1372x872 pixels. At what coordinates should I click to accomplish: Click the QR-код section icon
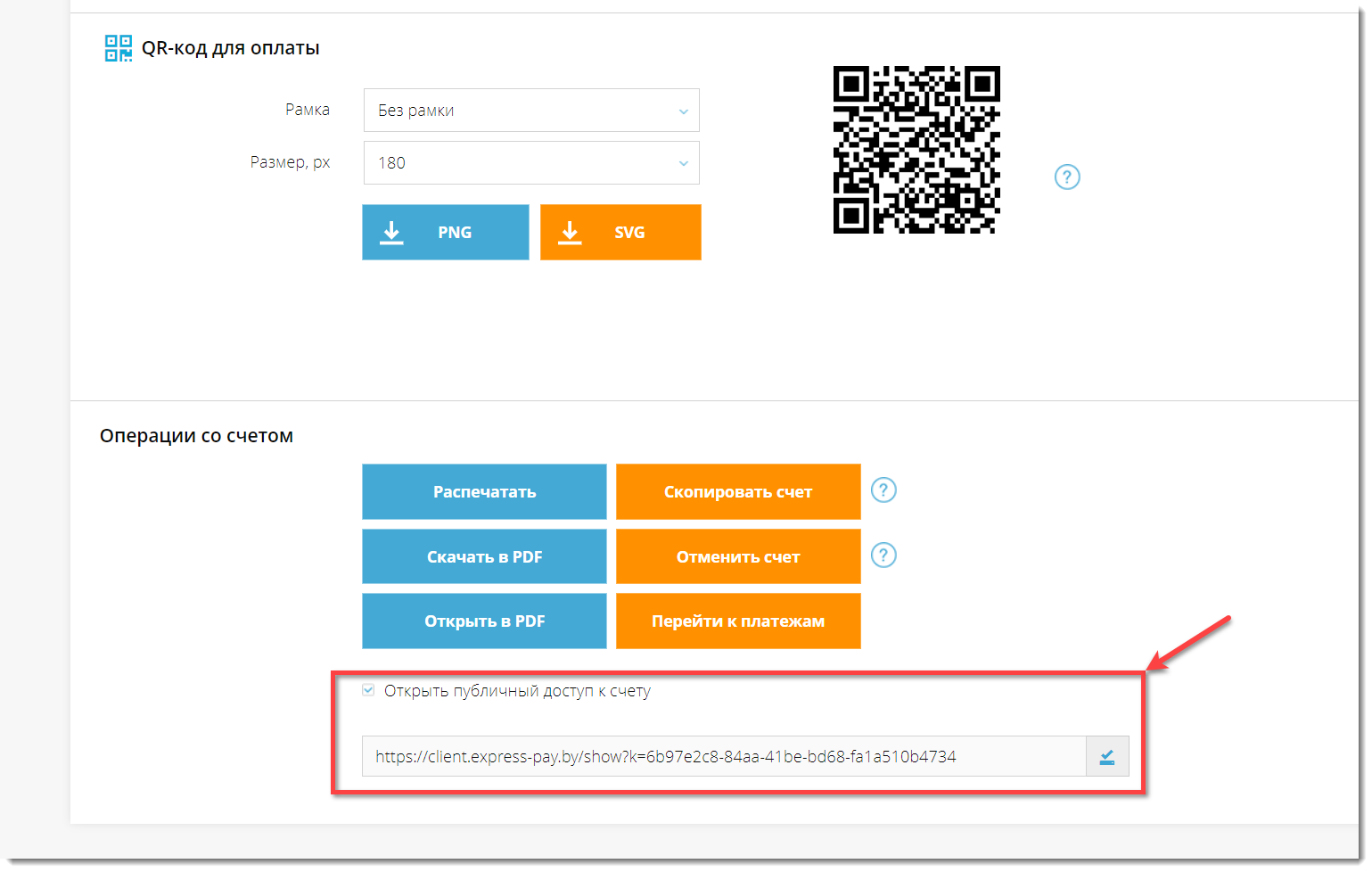(x=119, y=48)
